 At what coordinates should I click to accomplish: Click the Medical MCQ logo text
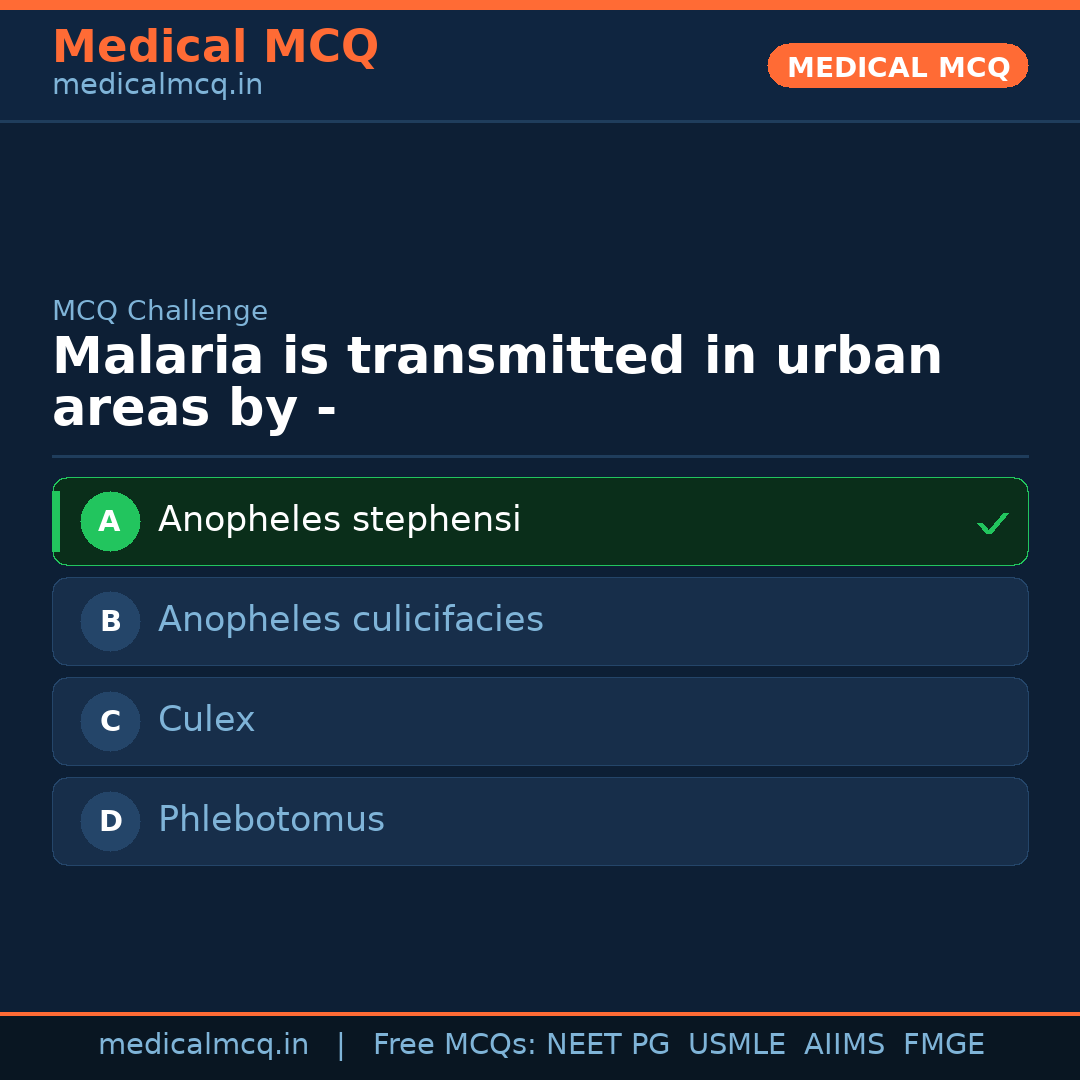coord(215,46)
